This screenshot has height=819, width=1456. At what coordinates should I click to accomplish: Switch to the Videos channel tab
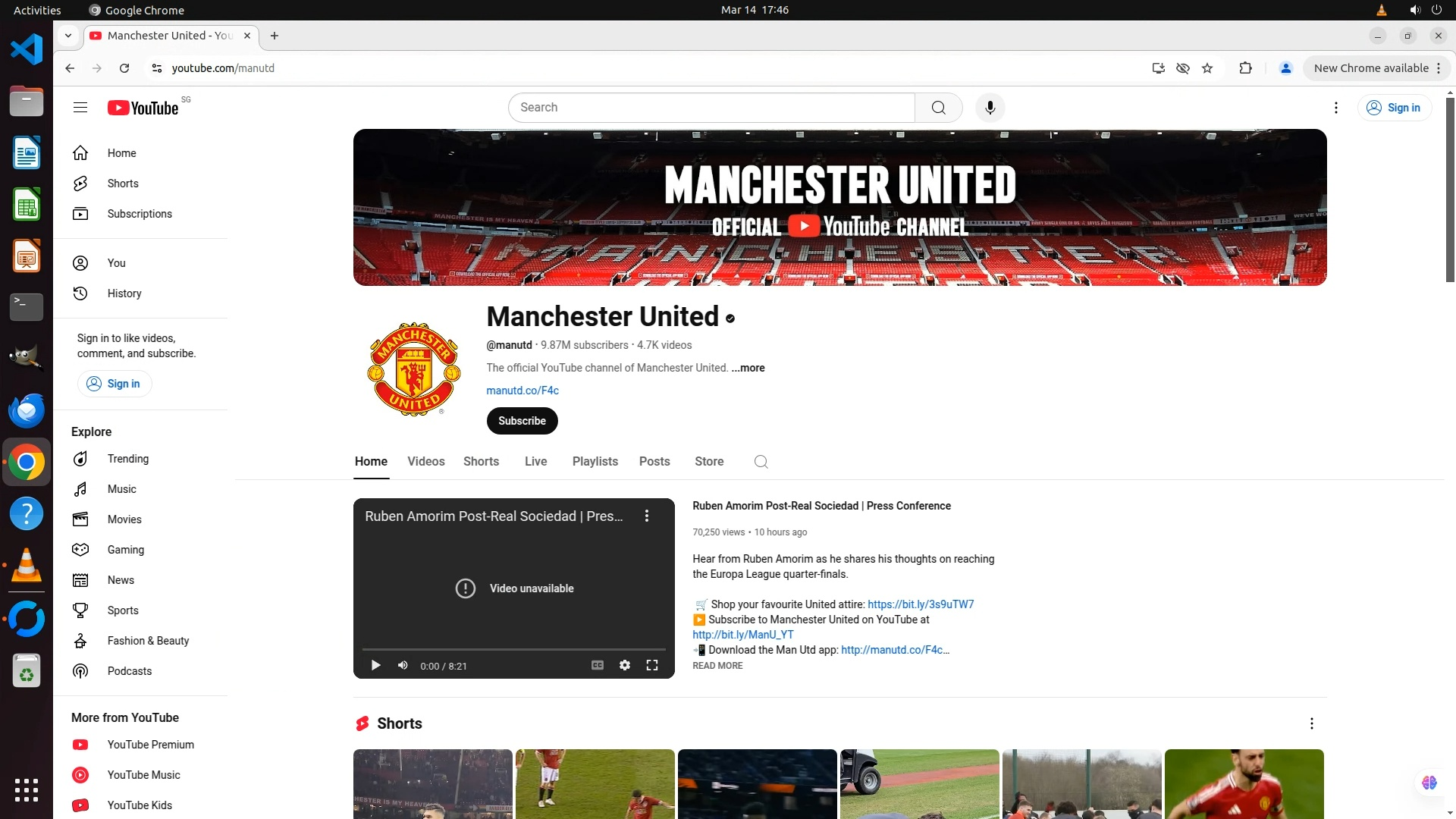click(425, 461)
